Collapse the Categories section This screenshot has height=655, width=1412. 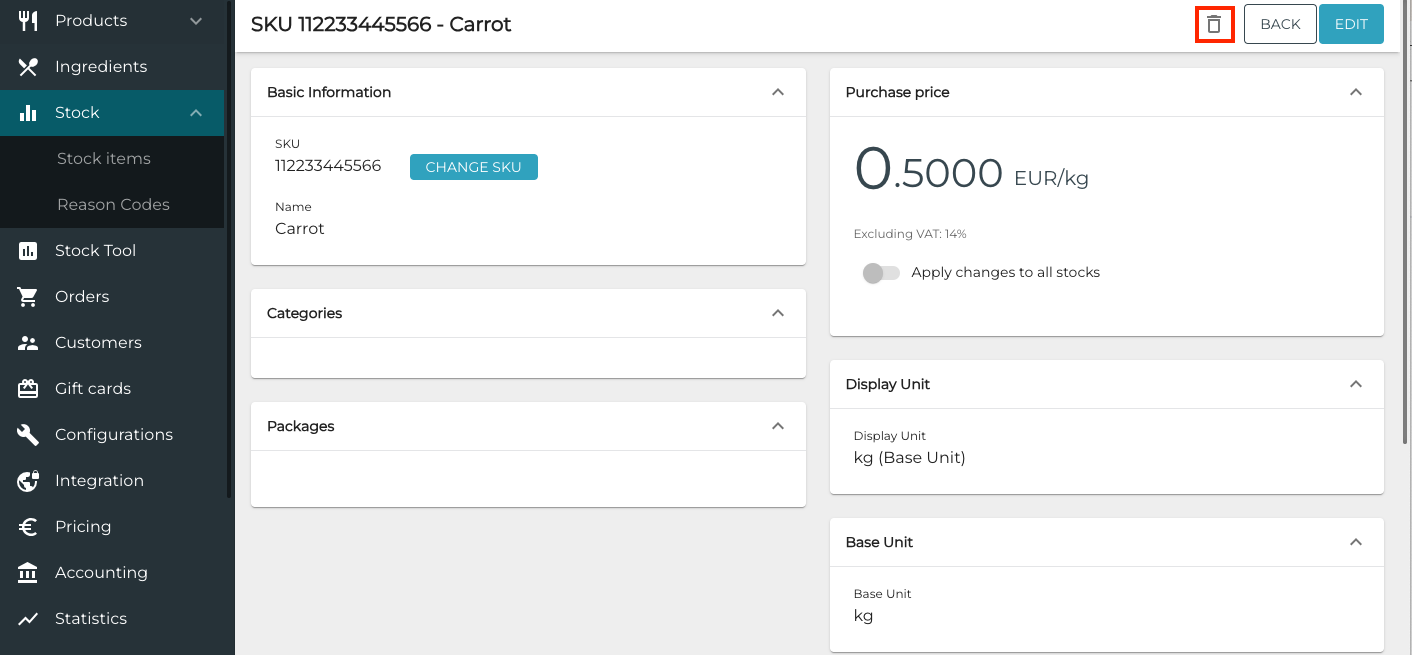click(x=778, y=313)
